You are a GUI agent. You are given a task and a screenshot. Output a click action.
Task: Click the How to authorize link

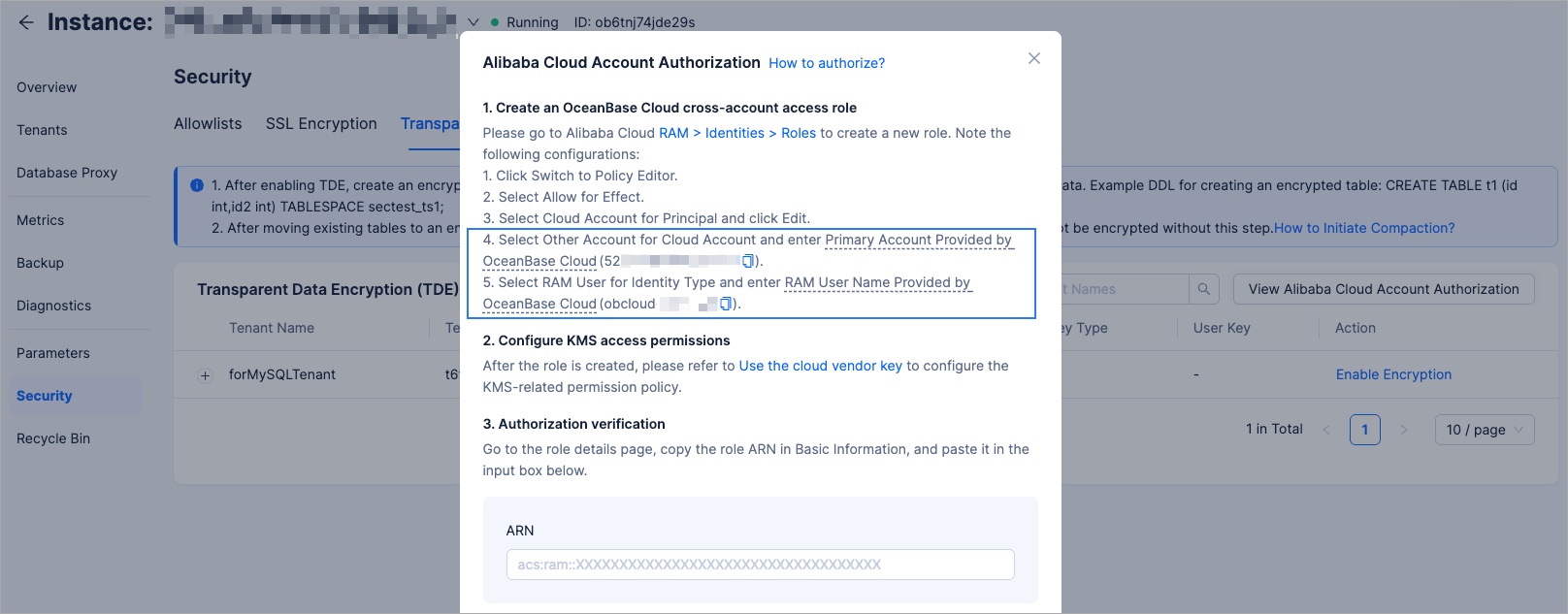pyautogui.click(x=827, y=63)
